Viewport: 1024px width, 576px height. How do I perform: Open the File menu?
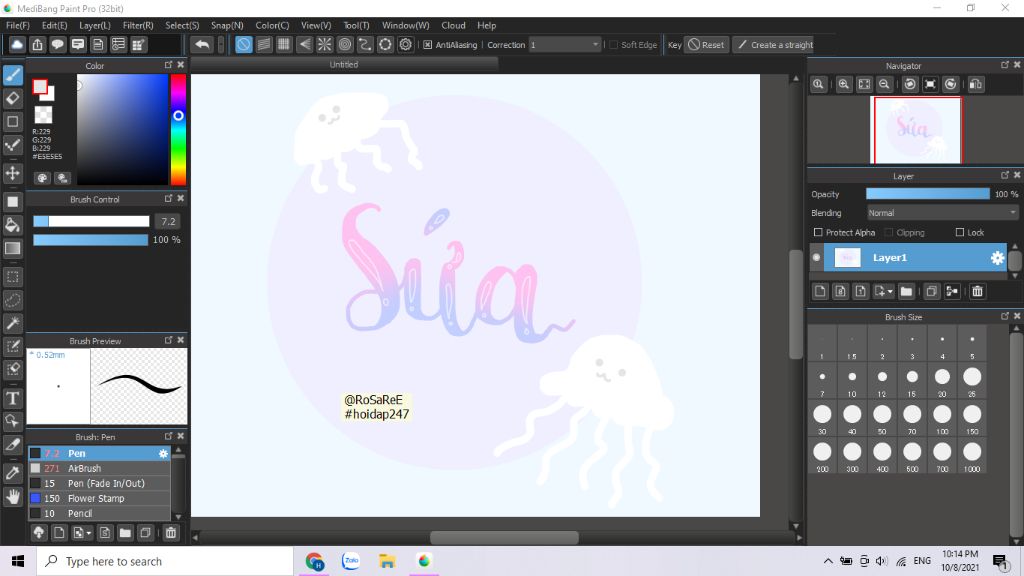tap(18, 25)
